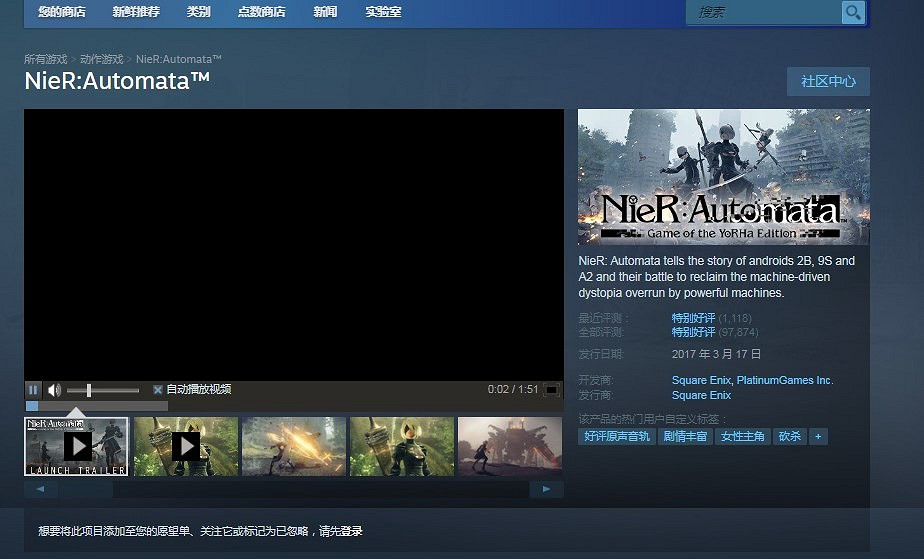Play the Launch Trailer thumbnail
The height and width of the screenshot is (559, 924).
(77, 446)
